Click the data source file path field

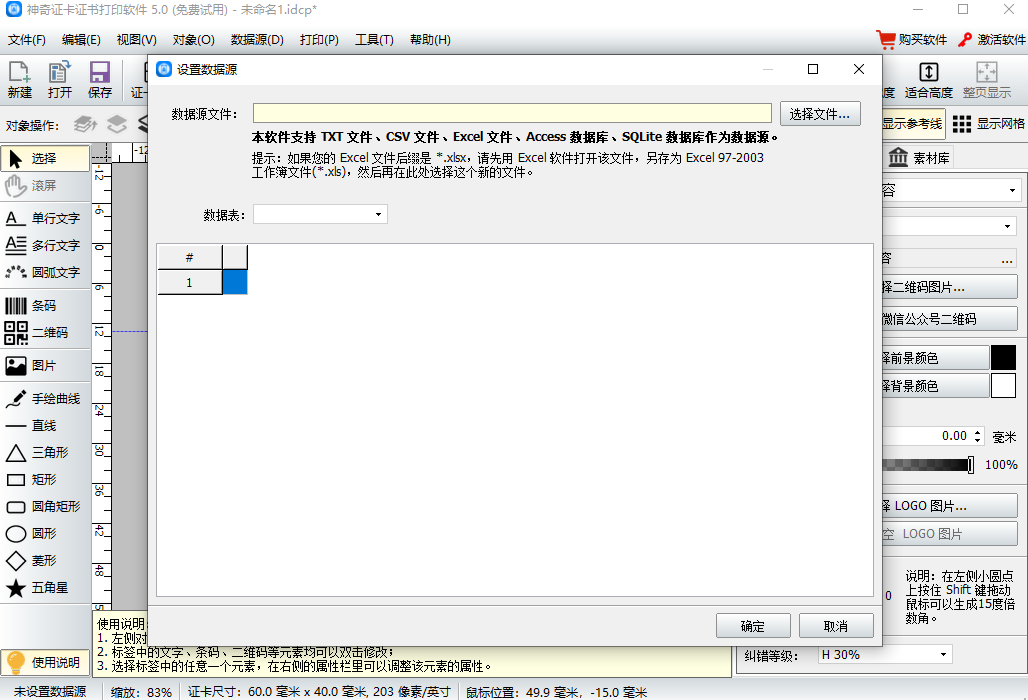point(512,114)
